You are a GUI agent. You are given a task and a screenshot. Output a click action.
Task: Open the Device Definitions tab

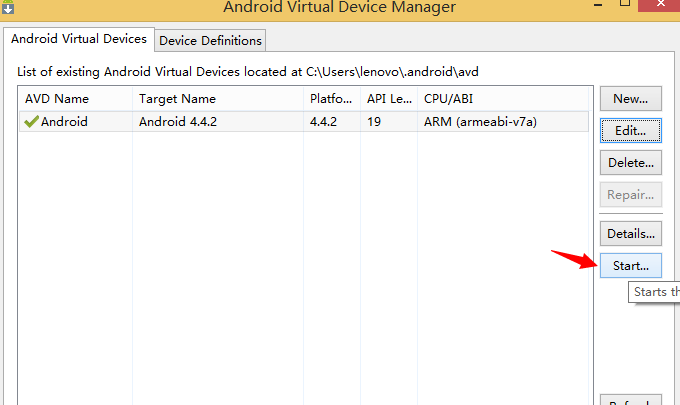click(210, 40)
